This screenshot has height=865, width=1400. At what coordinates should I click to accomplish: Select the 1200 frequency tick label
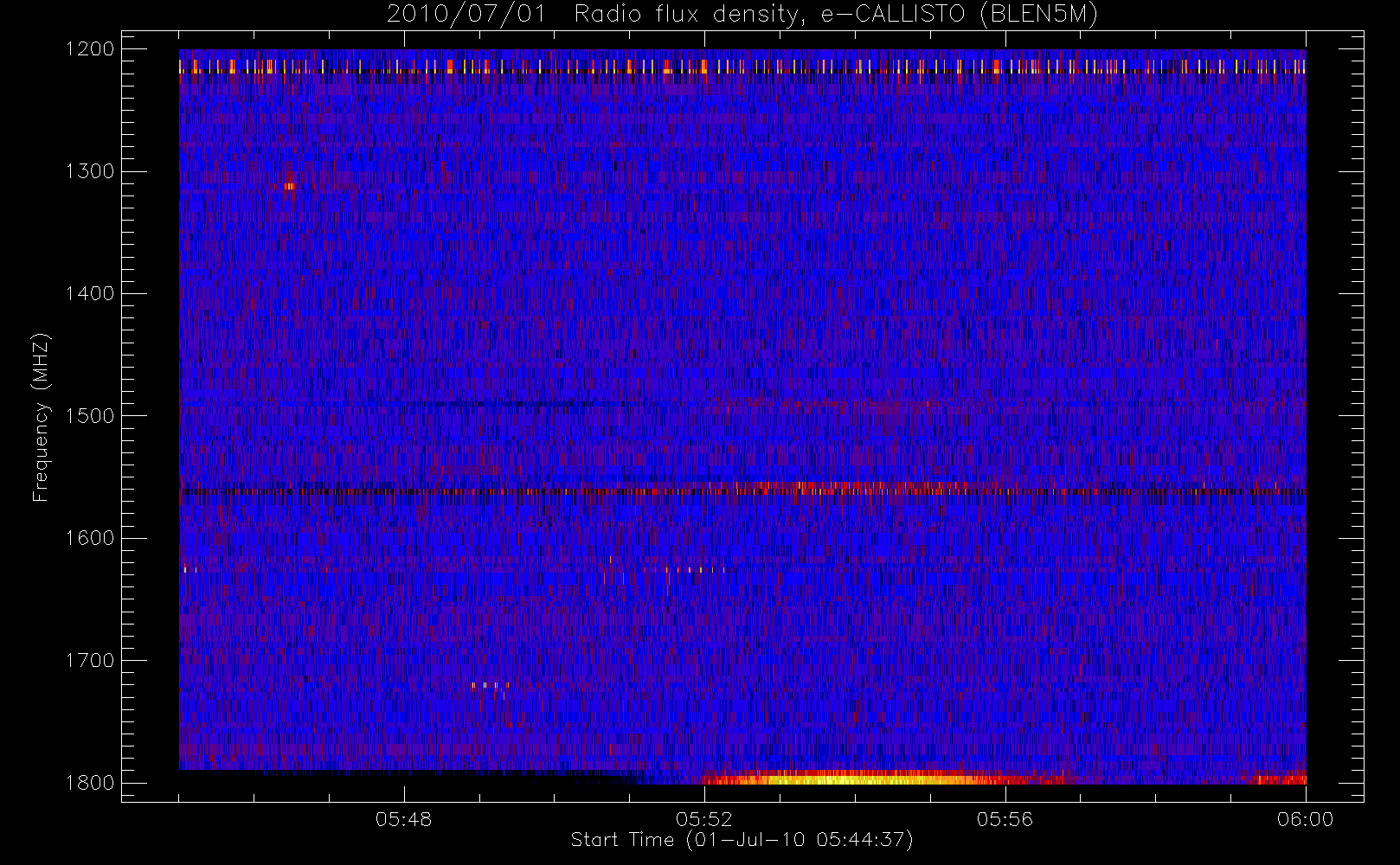pos(90,49)
